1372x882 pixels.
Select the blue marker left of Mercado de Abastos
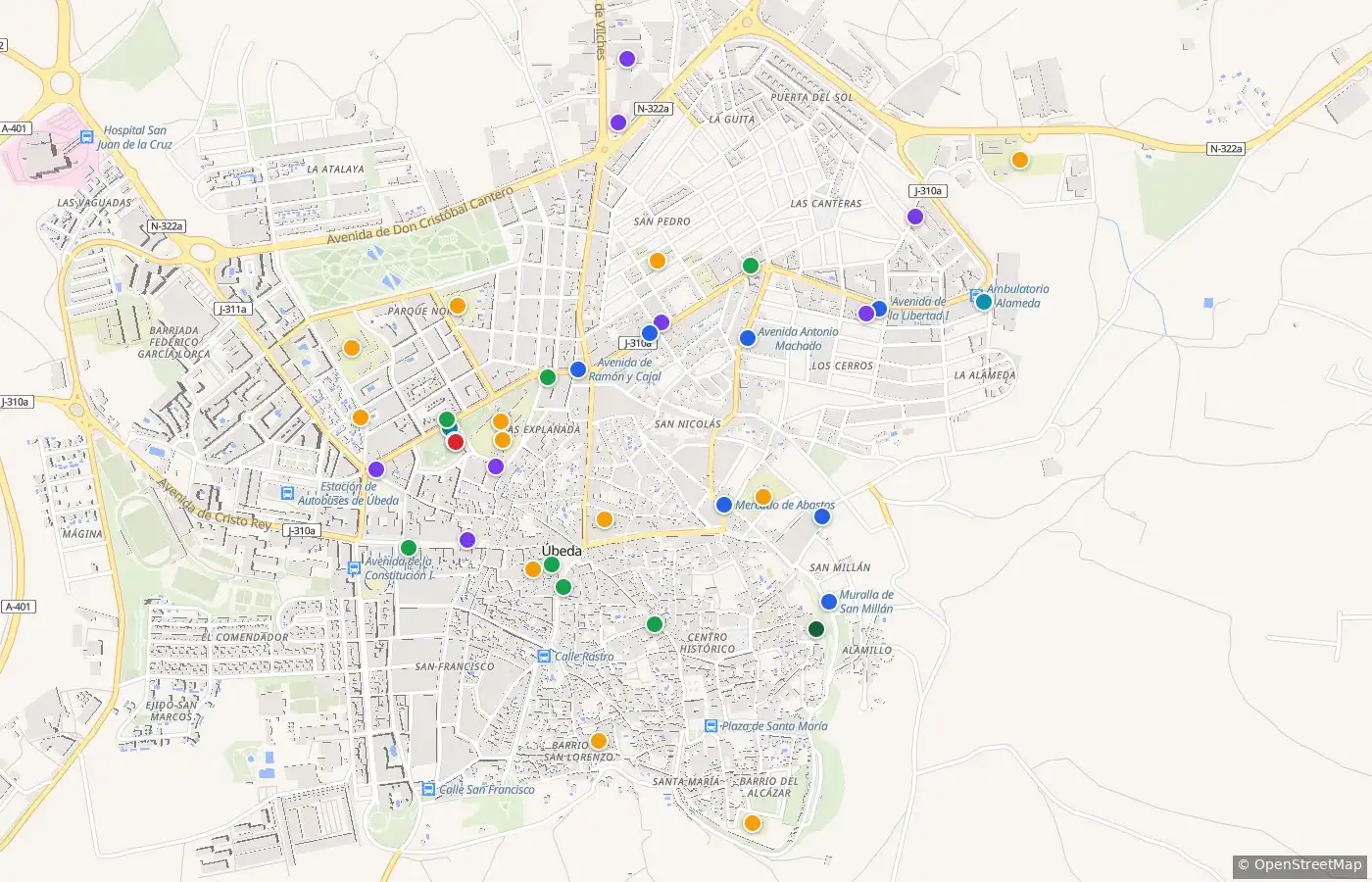click(724, 505)
